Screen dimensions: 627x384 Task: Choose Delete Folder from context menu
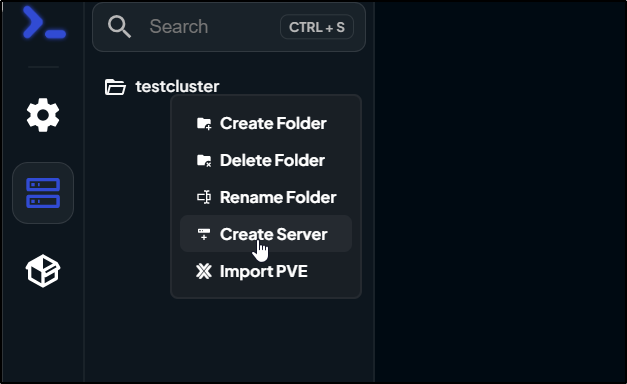(266, 160)
